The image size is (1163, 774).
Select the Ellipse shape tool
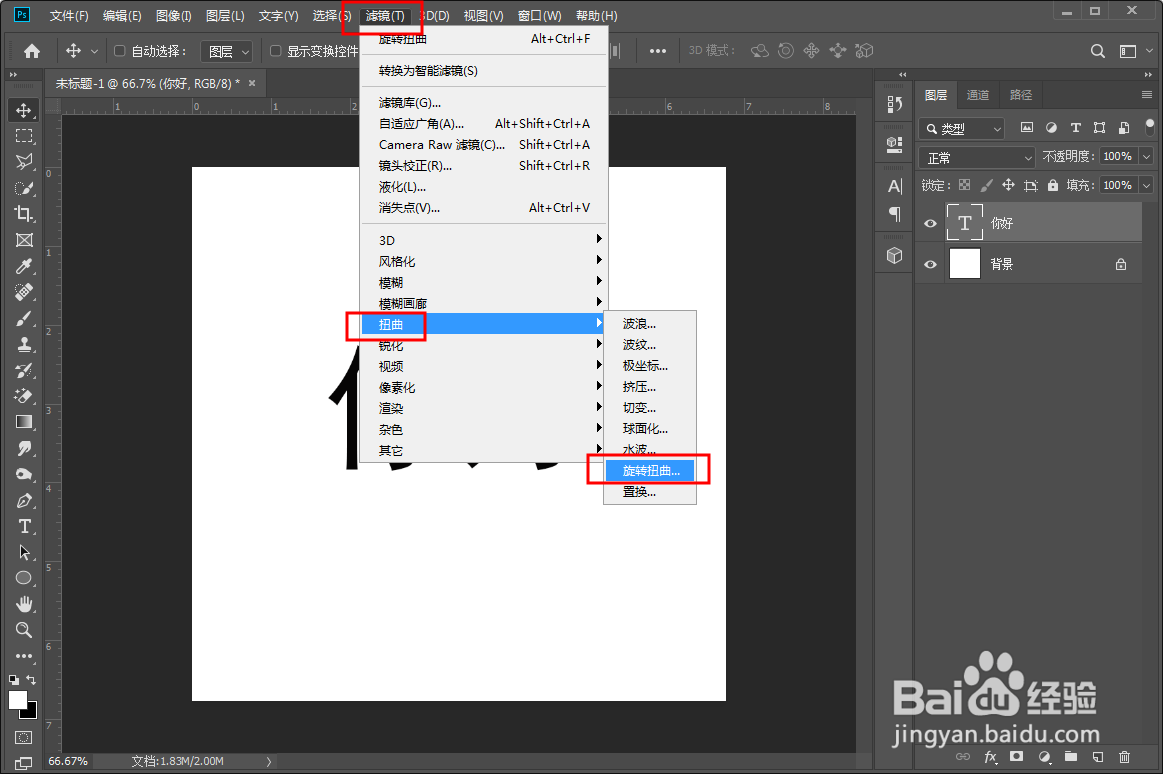click(24, 578)
